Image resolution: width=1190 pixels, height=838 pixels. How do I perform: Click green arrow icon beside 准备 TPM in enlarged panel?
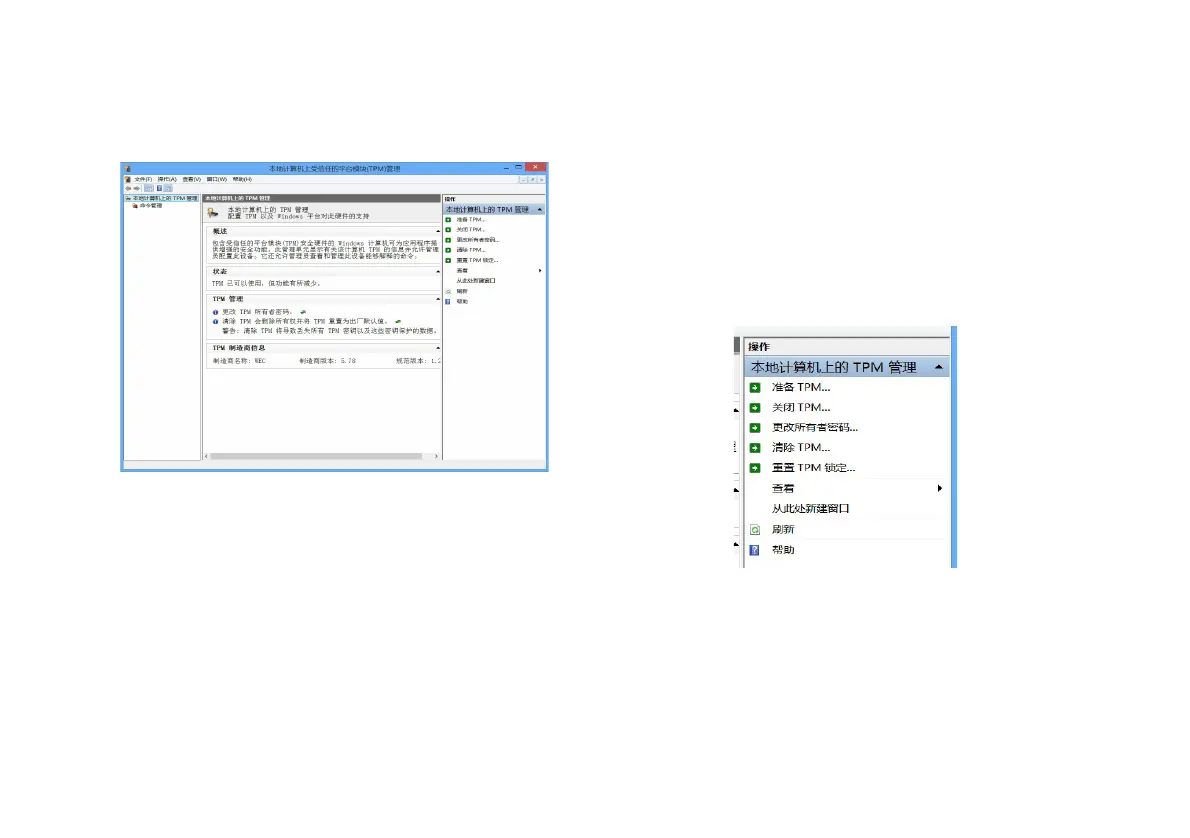click(756, 388)
